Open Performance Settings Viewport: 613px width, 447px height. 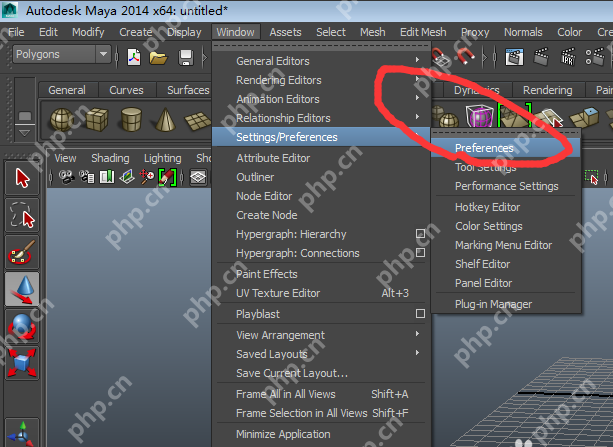click(x=505, y=186)
